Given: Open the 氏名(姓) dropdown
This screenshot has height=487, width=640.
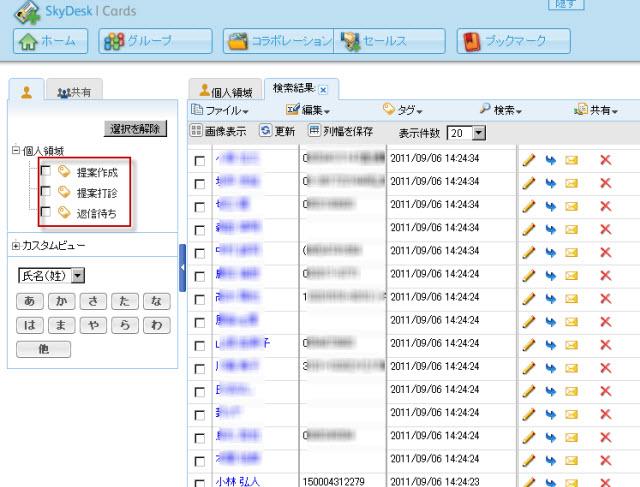Looking at the screenshot, I should [51, 276].
